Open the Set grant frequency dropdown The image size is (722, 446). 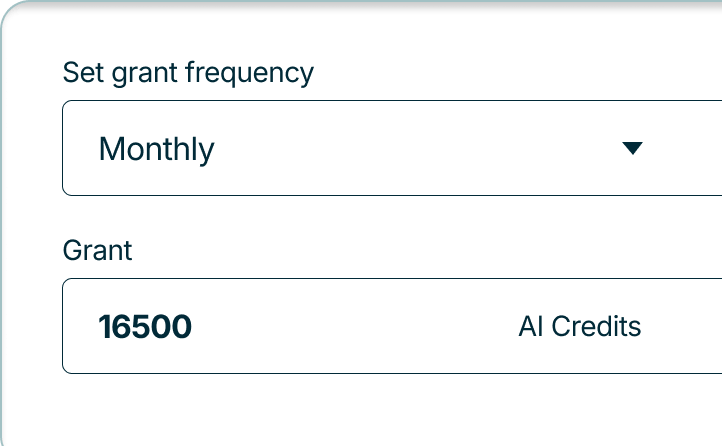tap(392, 148)
